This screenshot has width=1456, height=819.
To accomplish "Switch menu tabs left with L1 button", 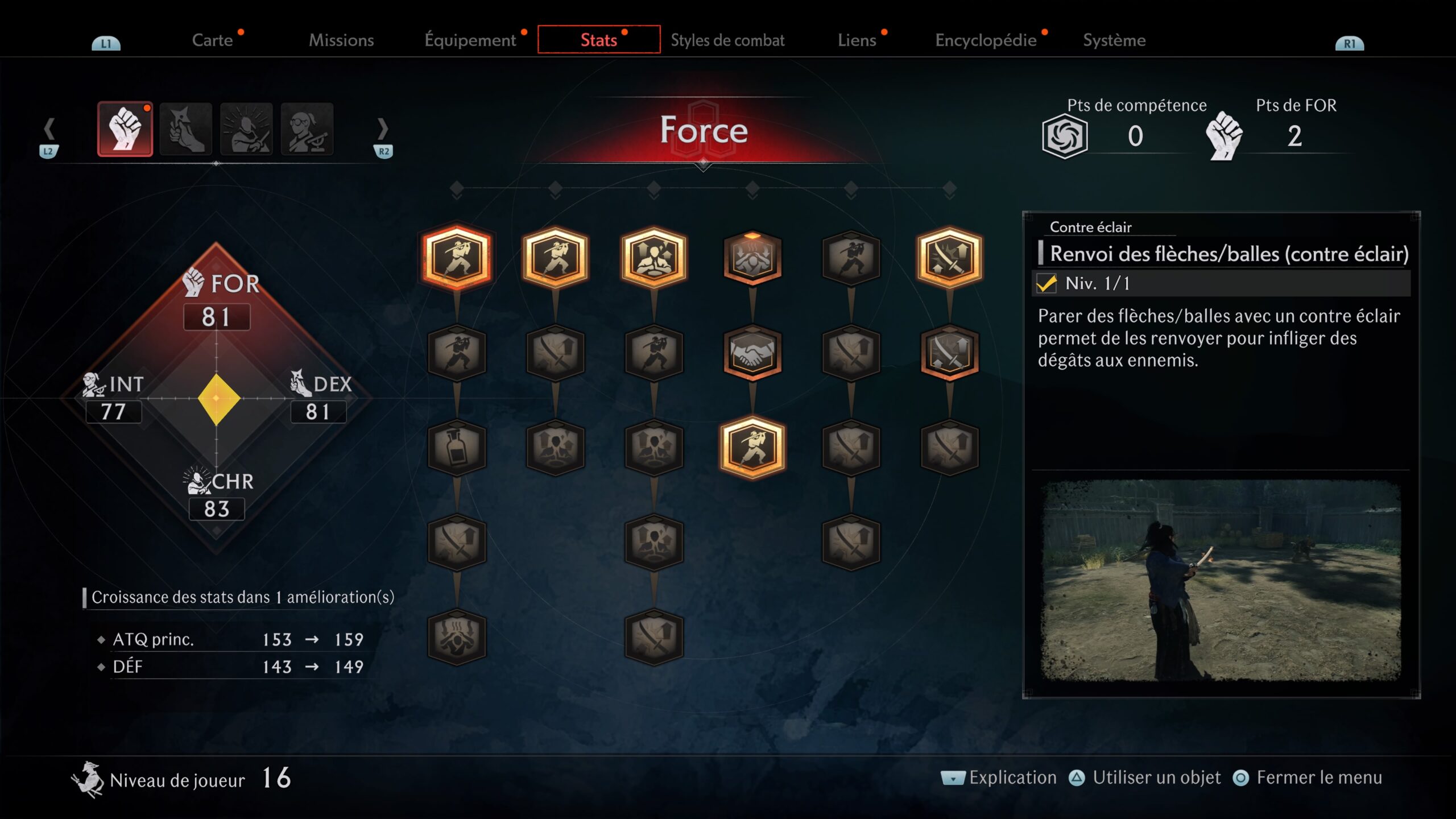I will coord(106,43).
